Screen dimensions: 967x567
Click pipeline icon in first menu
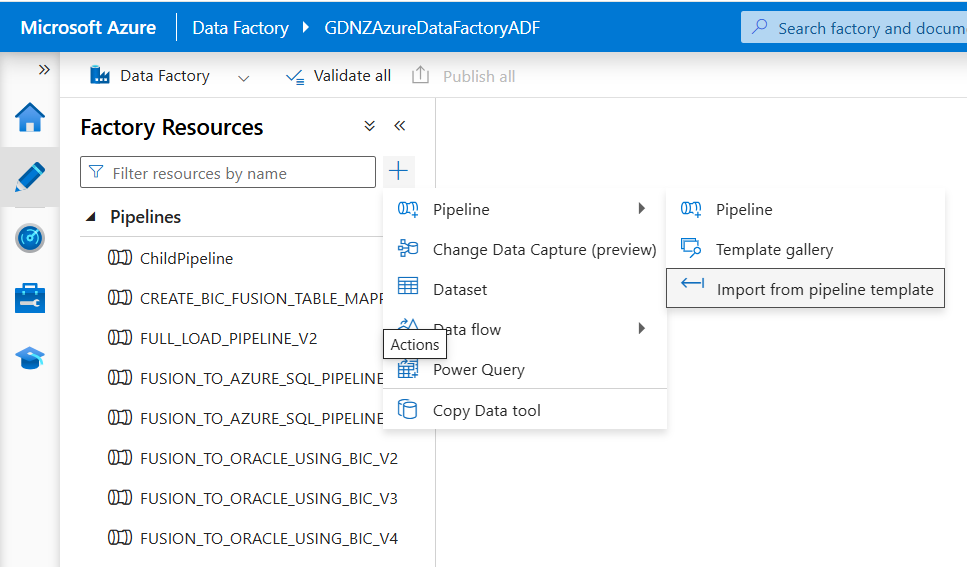pos(408,209)
